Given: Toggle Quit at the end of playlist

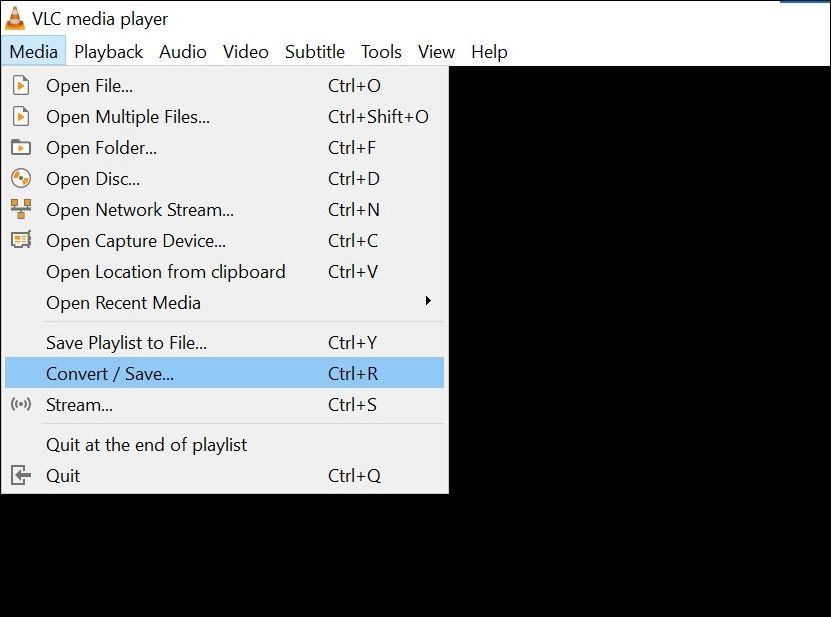Looking at the screenshot, I should [x=146, y=445].
